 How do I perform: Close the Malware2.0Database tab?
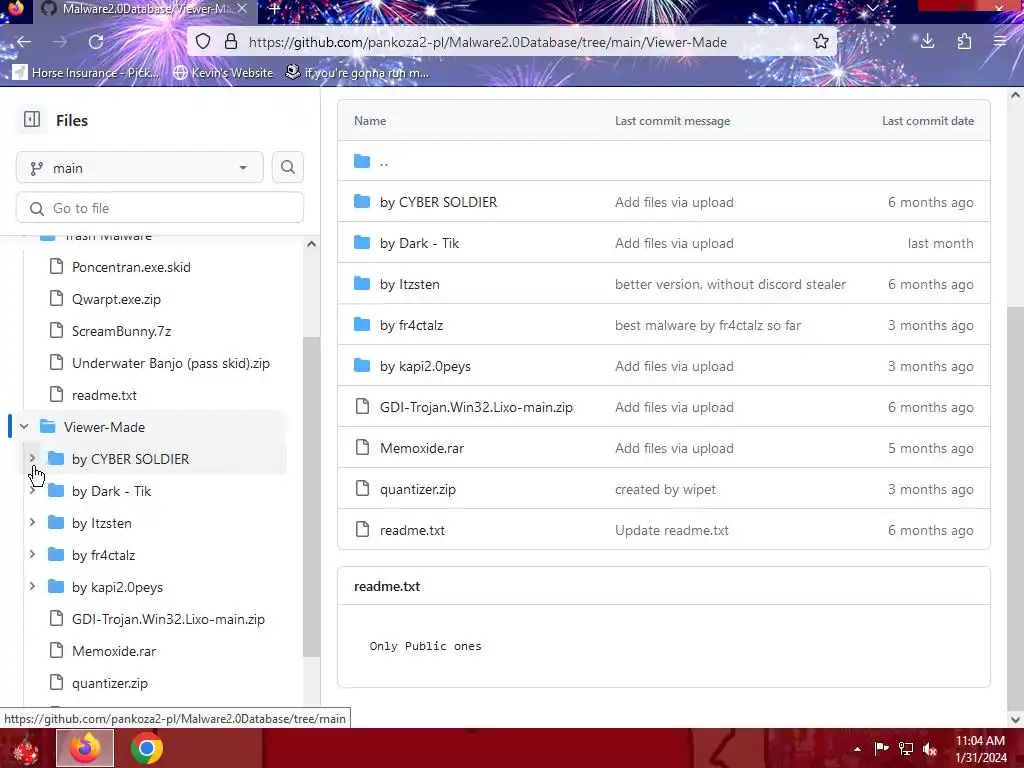[242, 8]
